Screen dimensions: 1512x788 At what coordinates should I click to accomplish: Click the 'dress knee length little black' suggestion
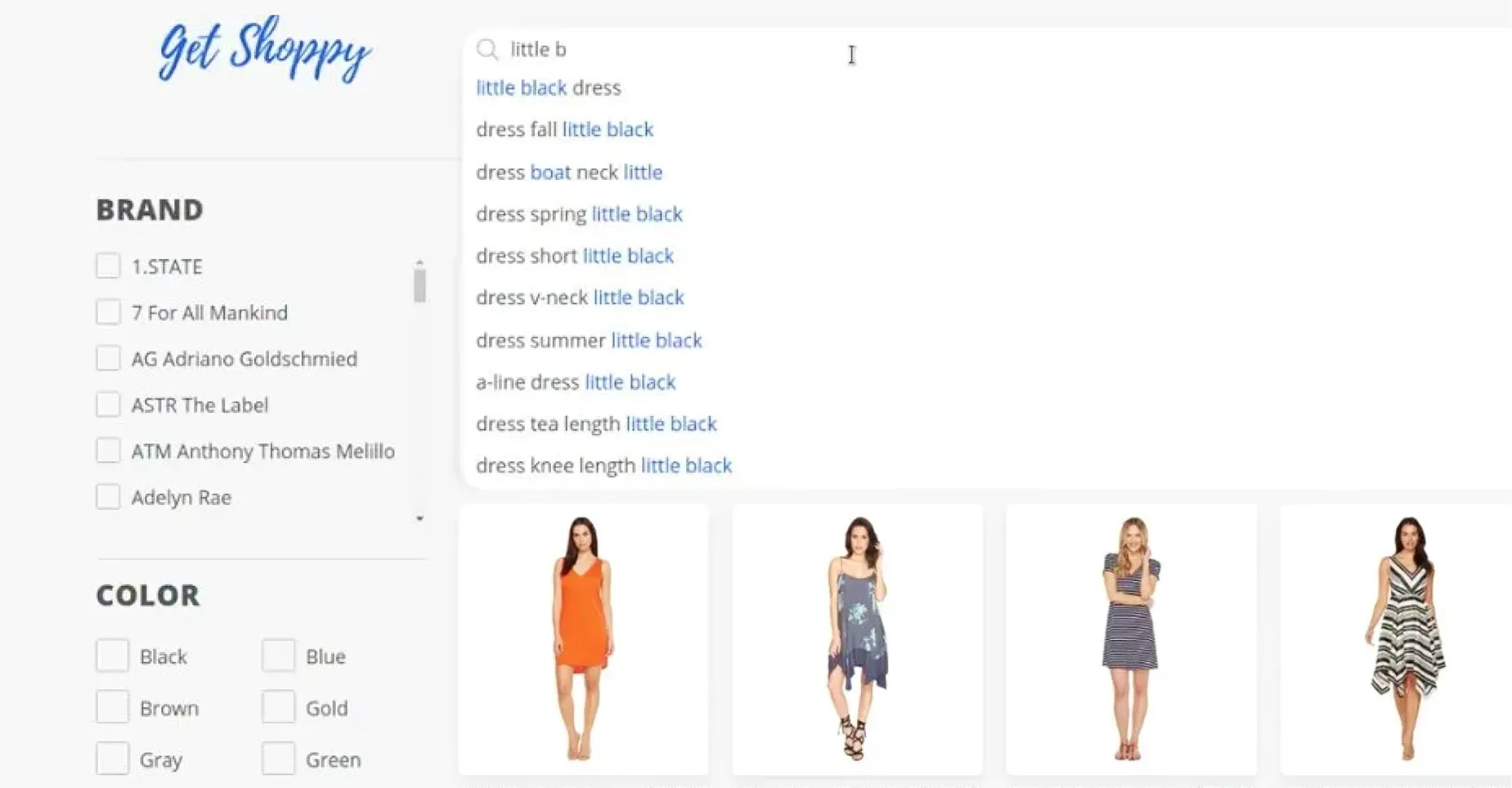[x=603, y=465]
